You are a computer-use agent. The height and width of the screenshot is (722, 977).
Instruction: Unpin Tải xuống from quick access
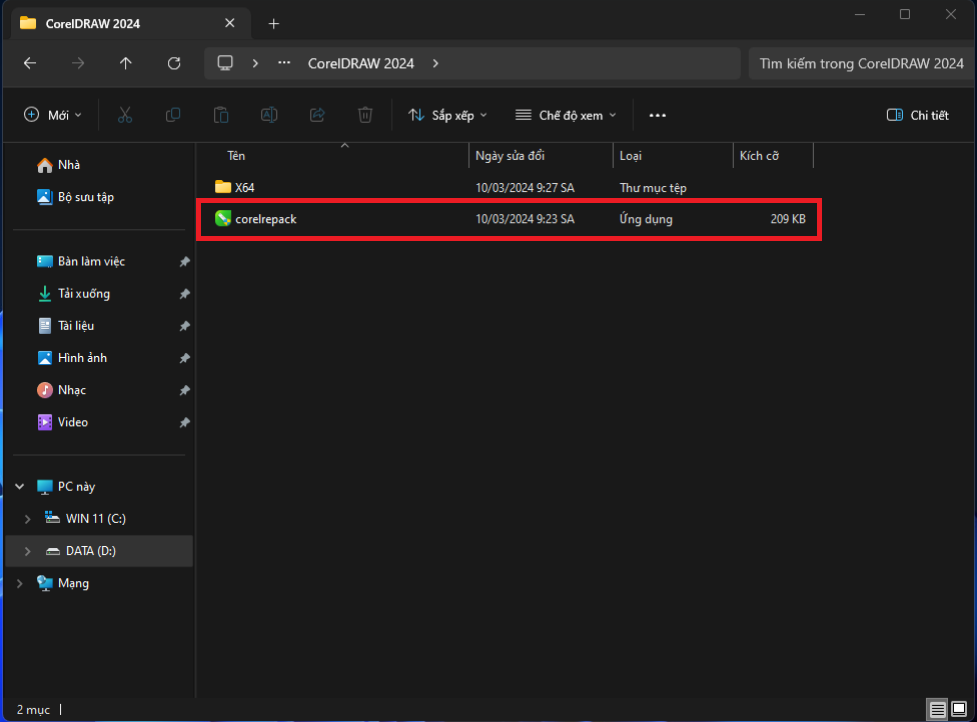pos(184,294)
